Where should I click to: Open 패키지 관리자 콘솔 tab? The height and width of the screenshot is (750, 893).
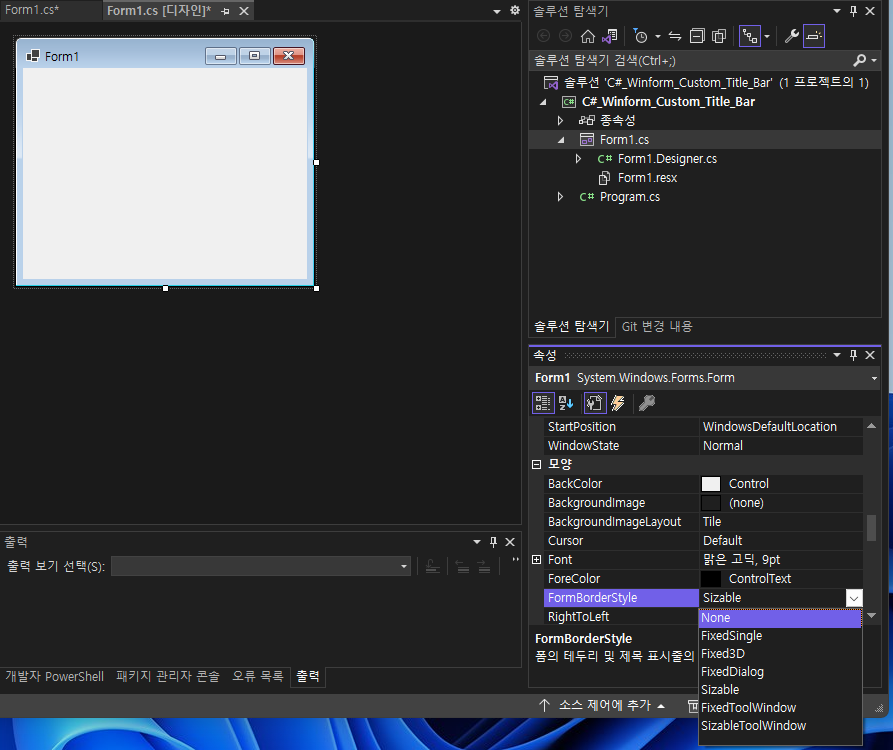(168, 677)
